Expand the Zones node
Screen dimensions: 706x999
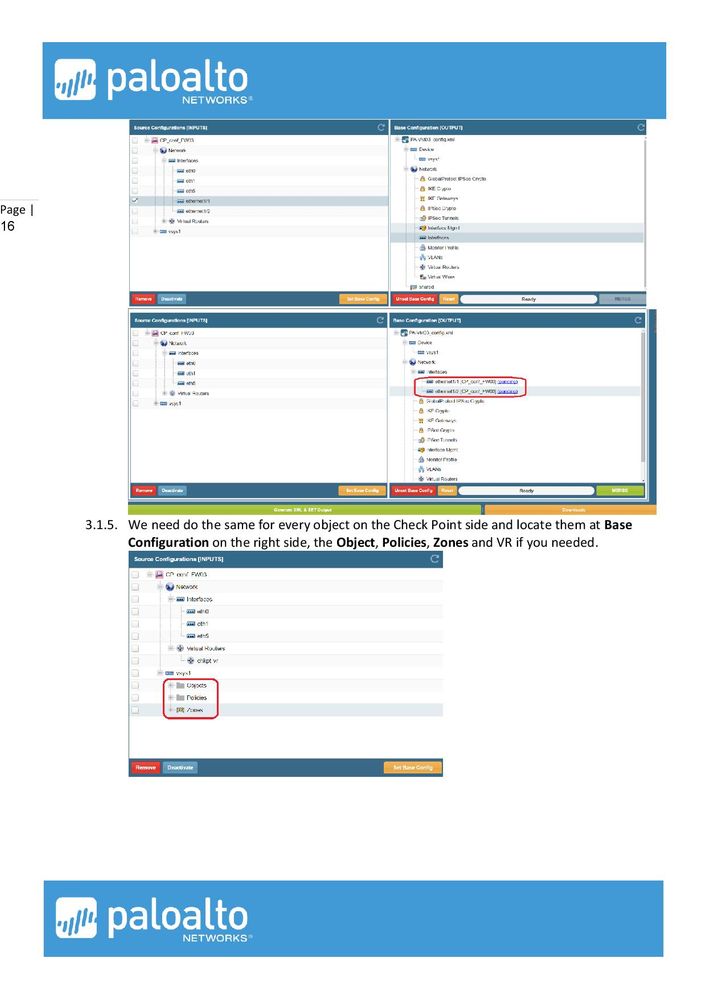pos(170,710)
